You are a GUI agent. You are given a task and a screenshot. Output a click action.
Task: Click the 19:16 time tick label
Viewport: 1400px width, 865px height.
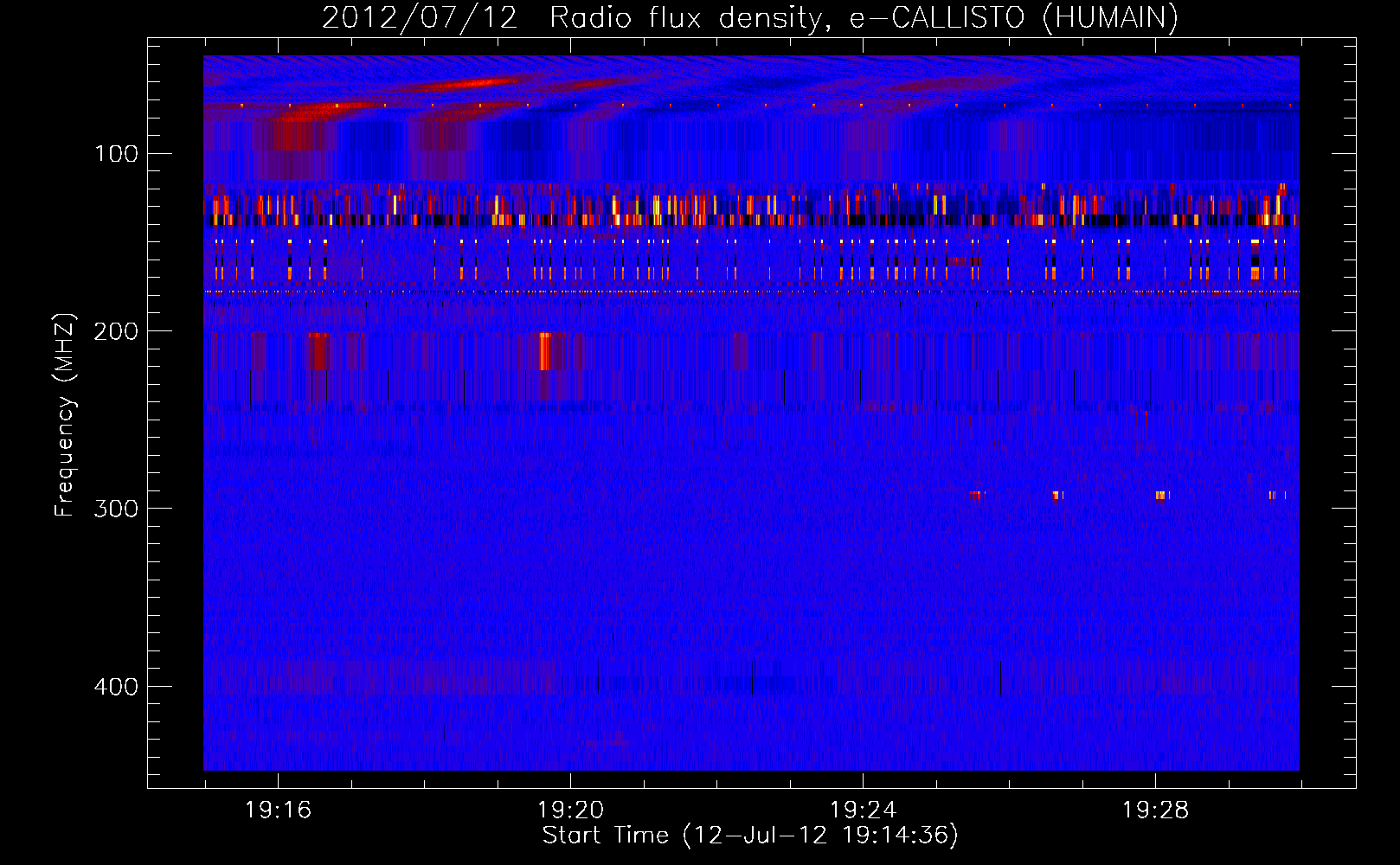click(x=278, y=810)
